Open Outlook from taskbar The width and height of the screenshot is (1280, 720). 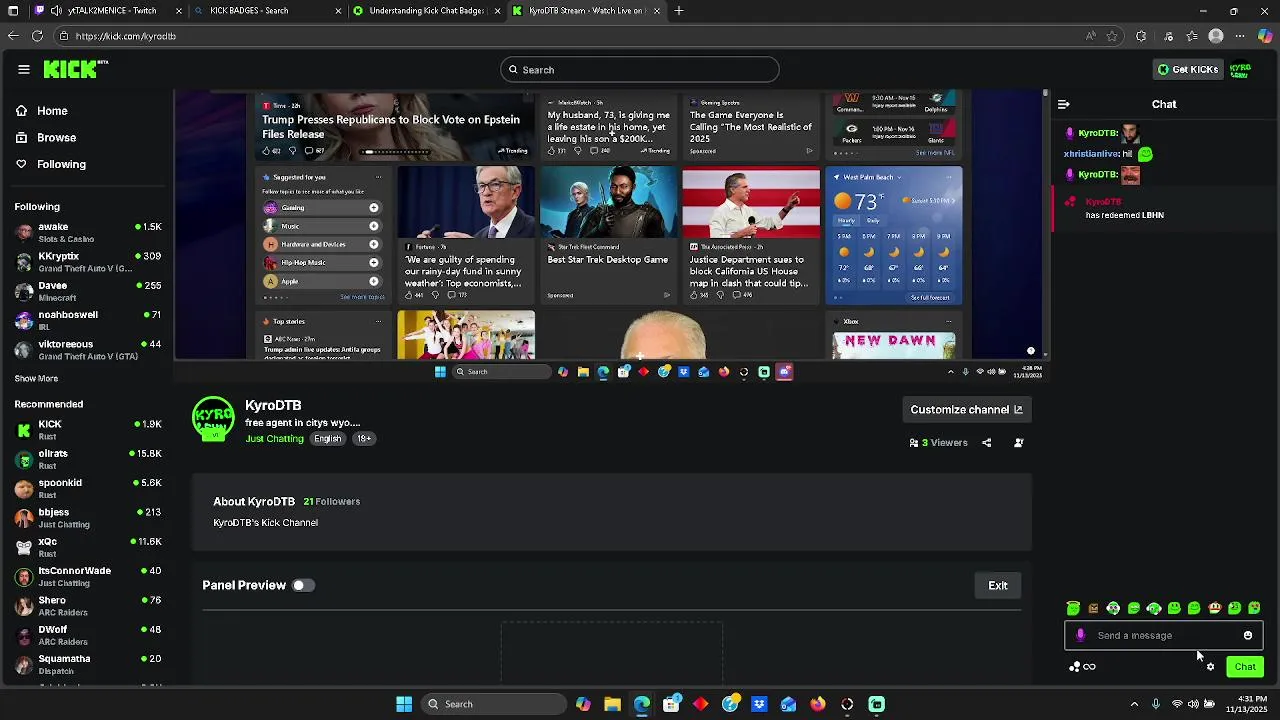788,704
